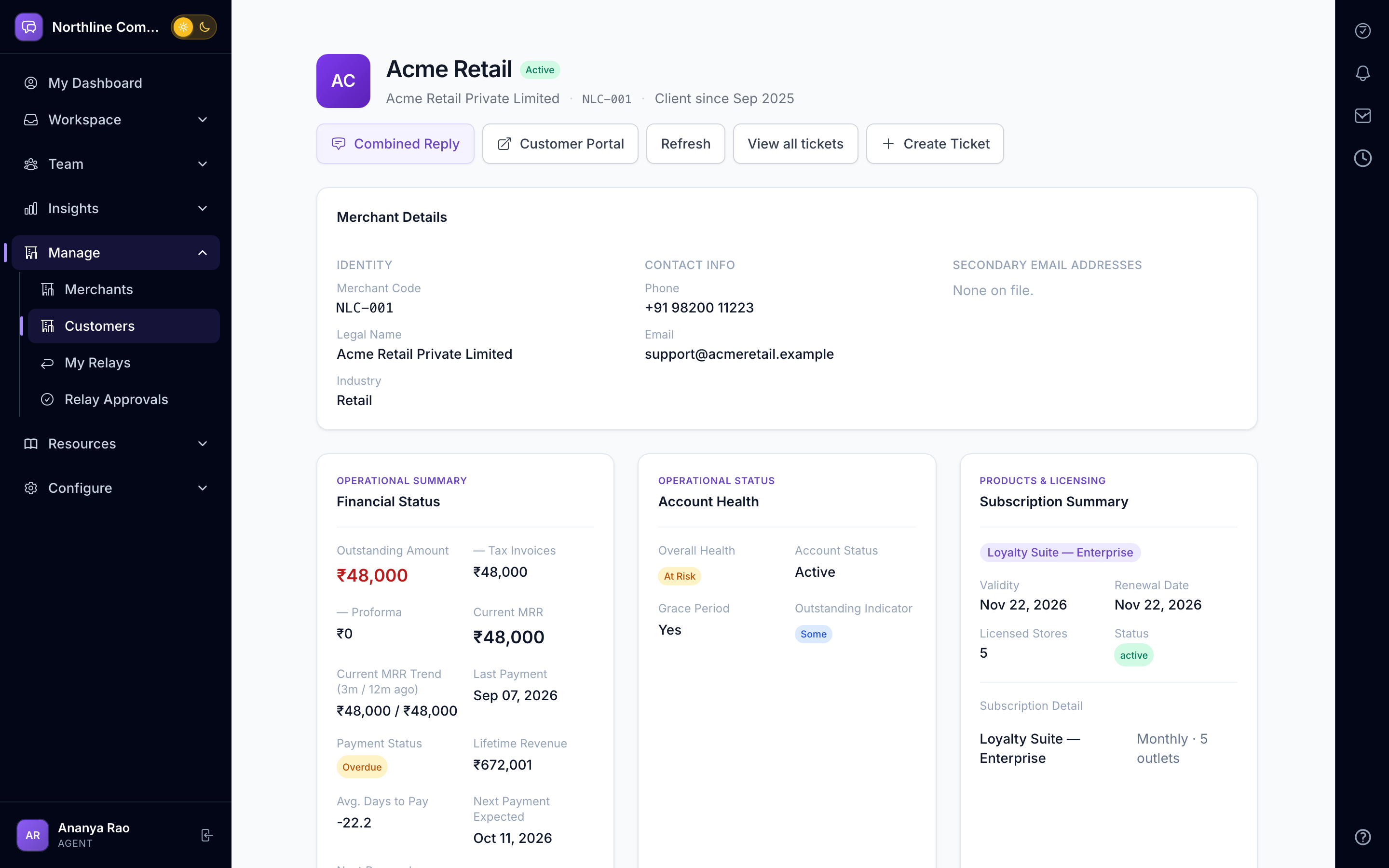Click the phone number +91 98200 11223

(x=699, y=308)
